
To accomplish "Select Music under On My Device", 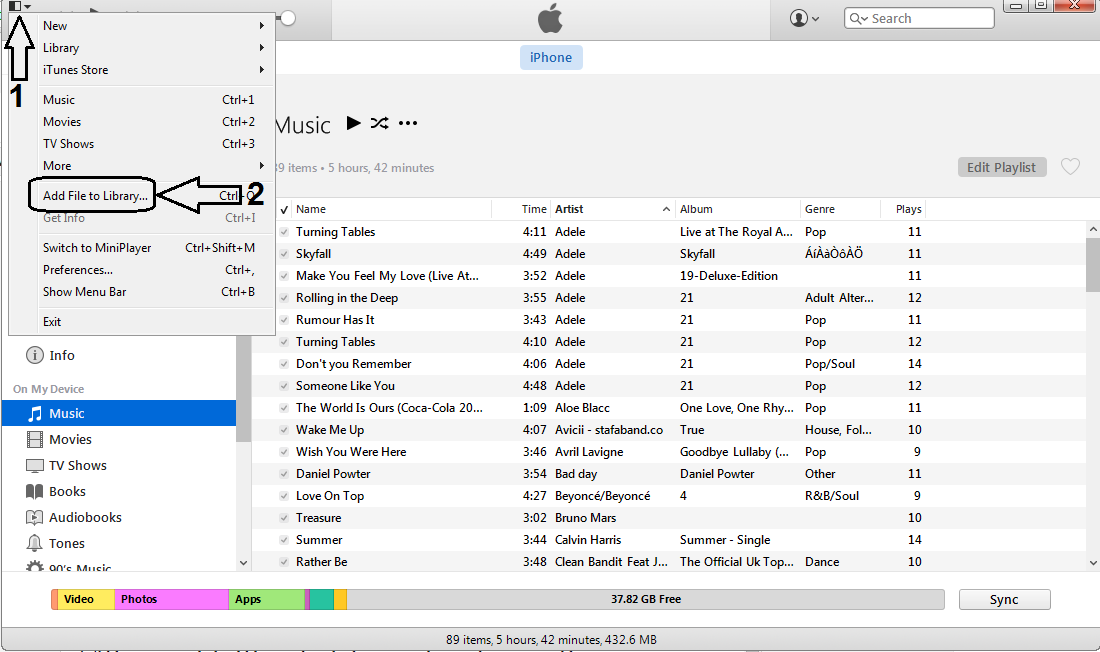I will (119, 413).
